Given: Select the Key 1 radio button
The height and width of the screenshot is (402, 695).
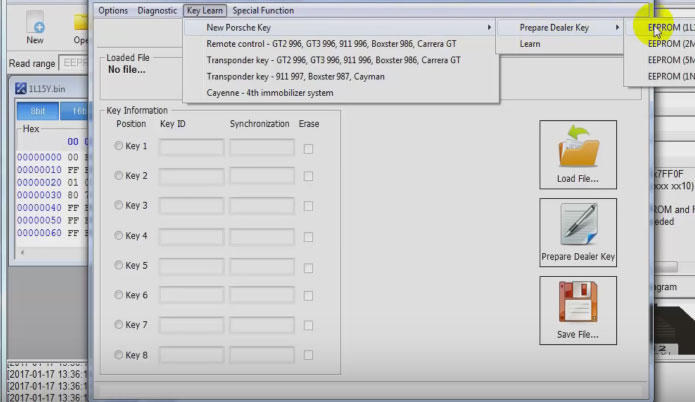Looking at the screenshot, I should [118, 146].
